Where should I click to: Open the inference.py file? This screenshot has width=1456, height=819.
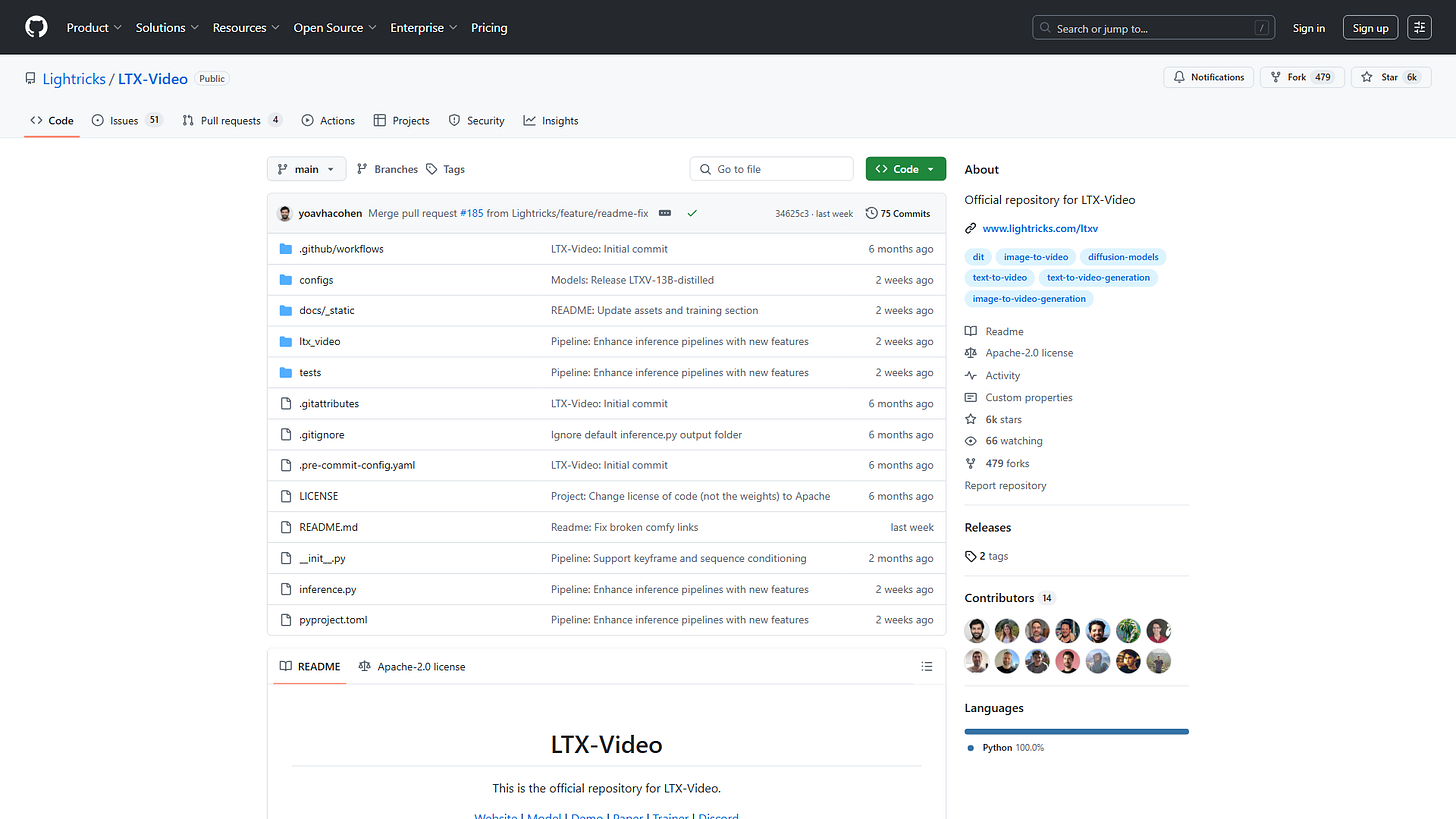pos(328,590)
